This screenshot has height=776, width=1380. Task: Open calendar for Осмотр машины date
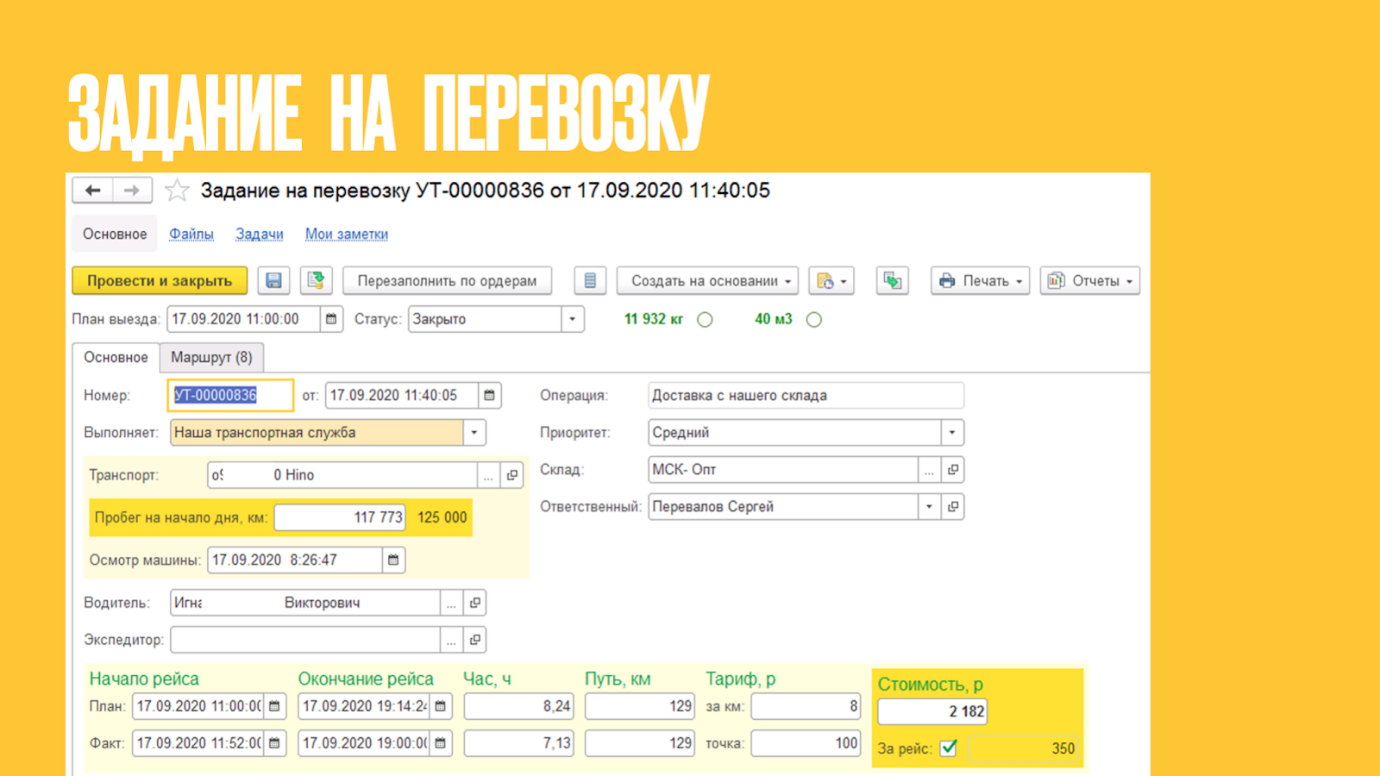pyautogui.click(x=394, y=560)
